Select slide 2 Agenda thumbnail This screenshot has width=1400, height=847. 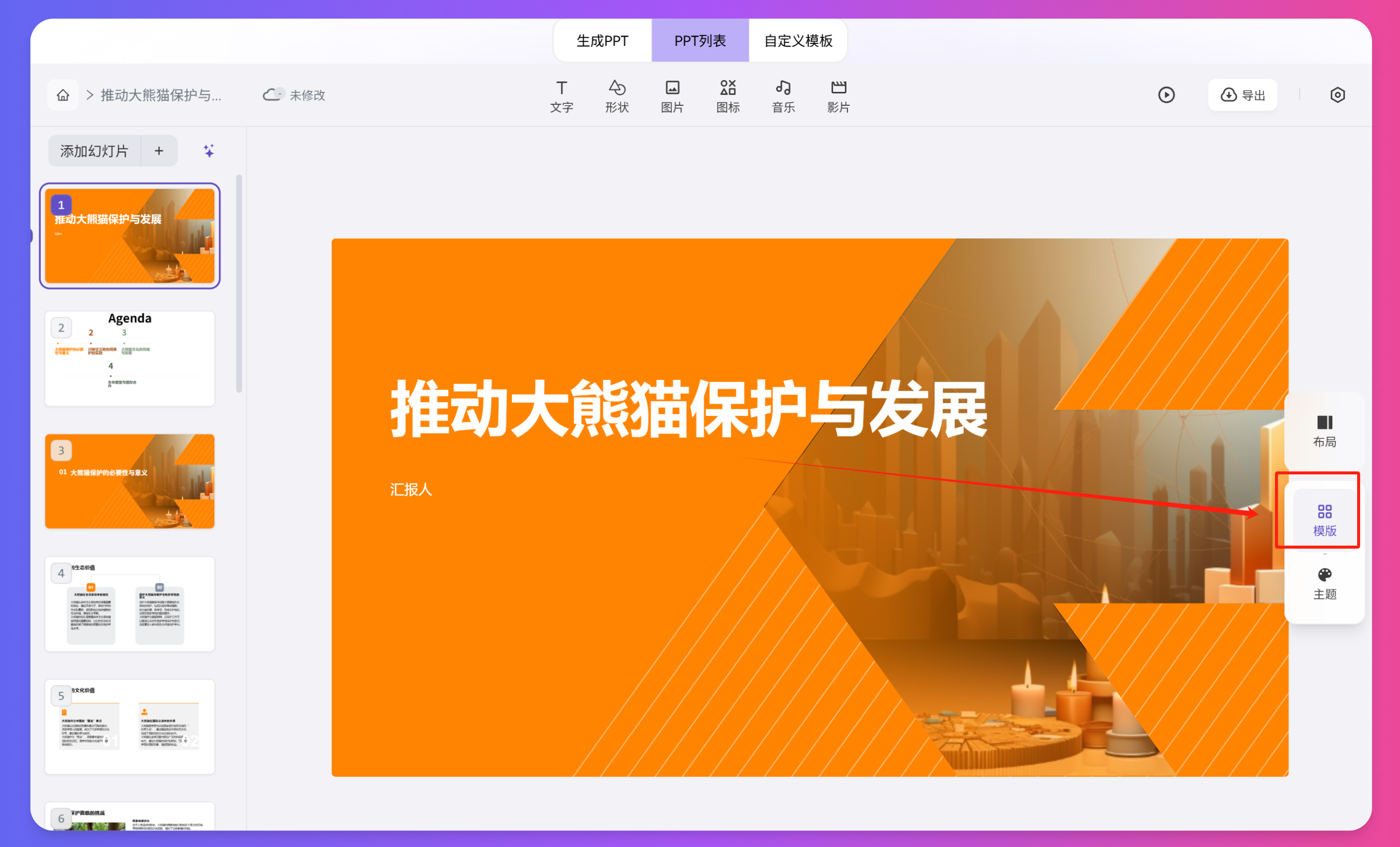pos(130,358)
